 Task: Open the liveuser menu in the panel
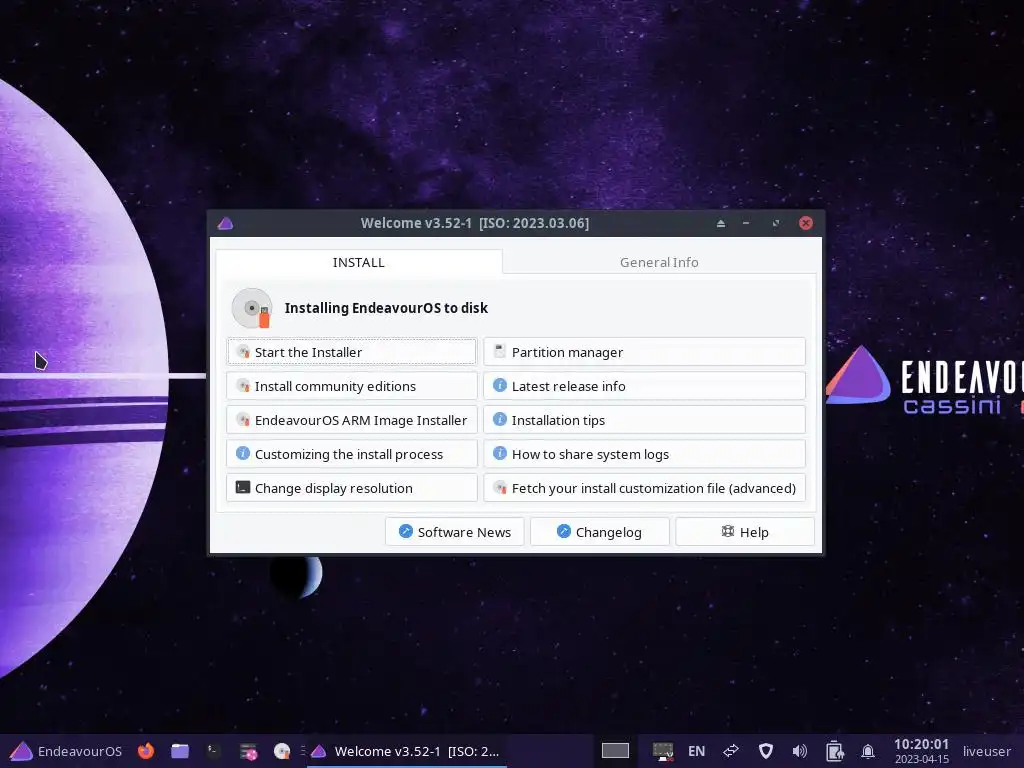coord(986,751)
